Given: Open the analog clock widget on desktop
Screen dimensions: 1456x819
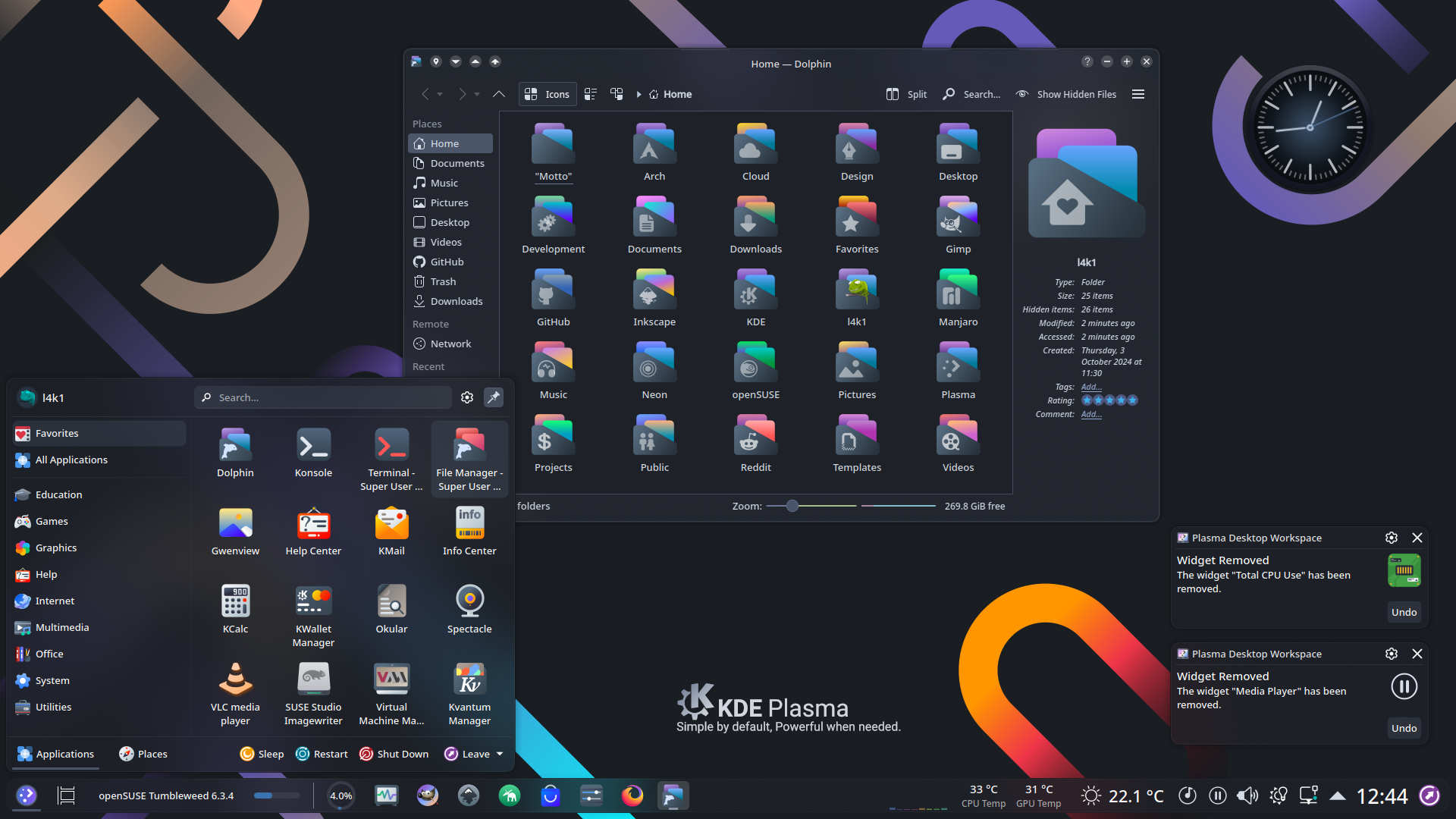Looking at the screenshot, I should tap(1310, 127).
